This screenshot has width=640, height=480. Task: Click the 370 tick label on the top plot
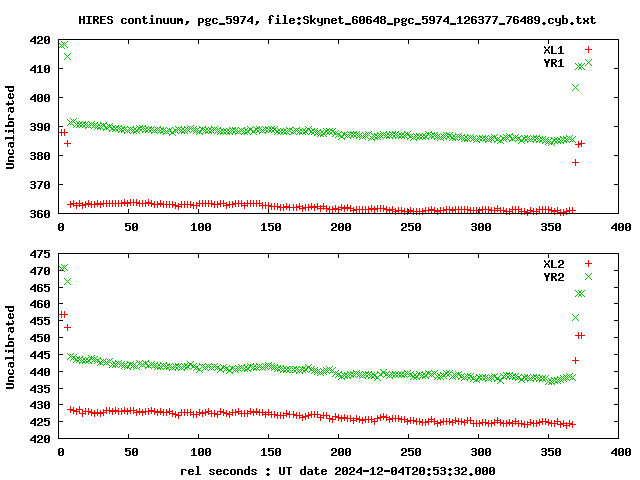[x=40, y=185]
